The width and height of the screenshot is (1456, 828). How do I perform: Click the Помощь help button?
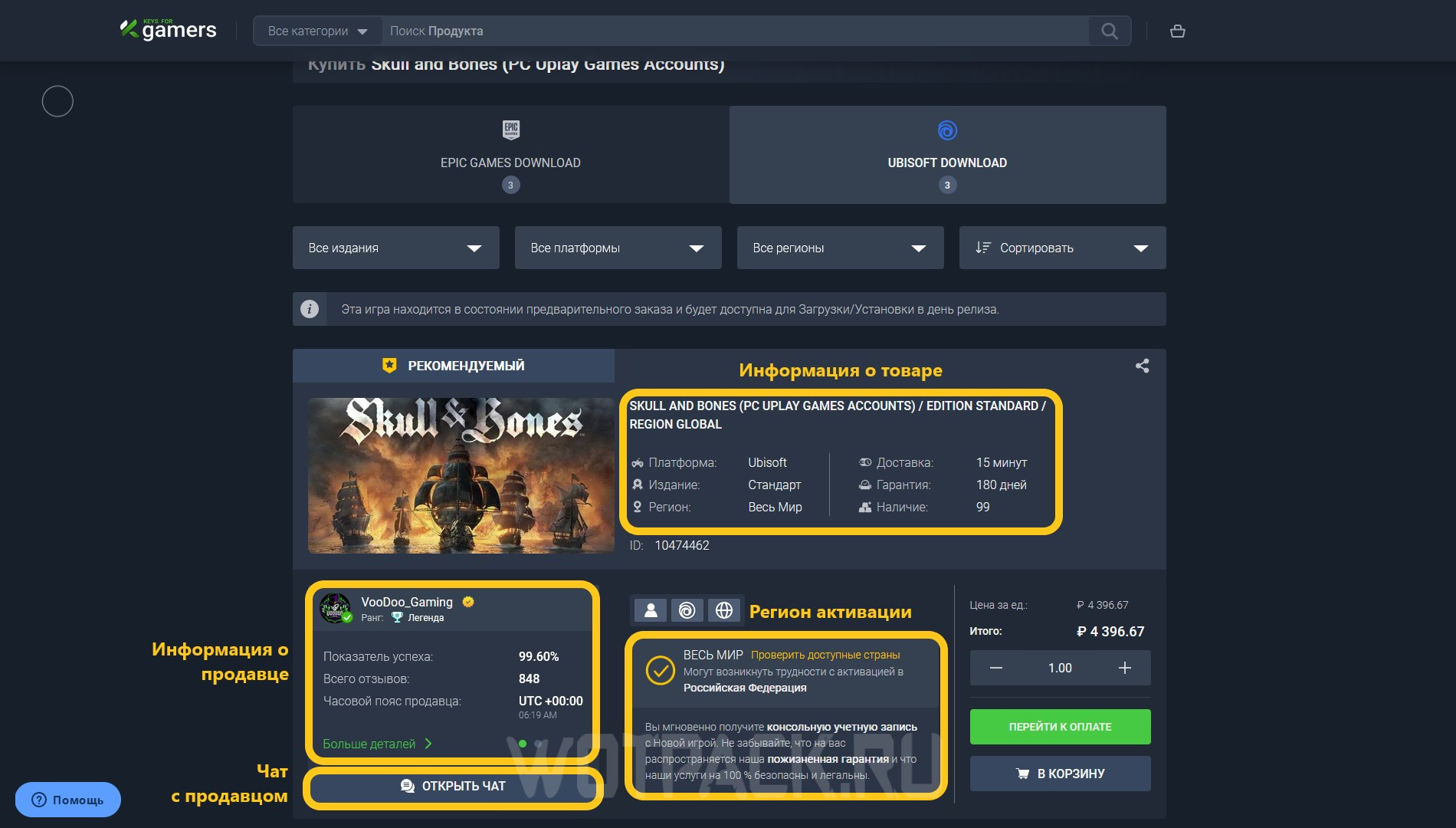(x=68, y=800)
